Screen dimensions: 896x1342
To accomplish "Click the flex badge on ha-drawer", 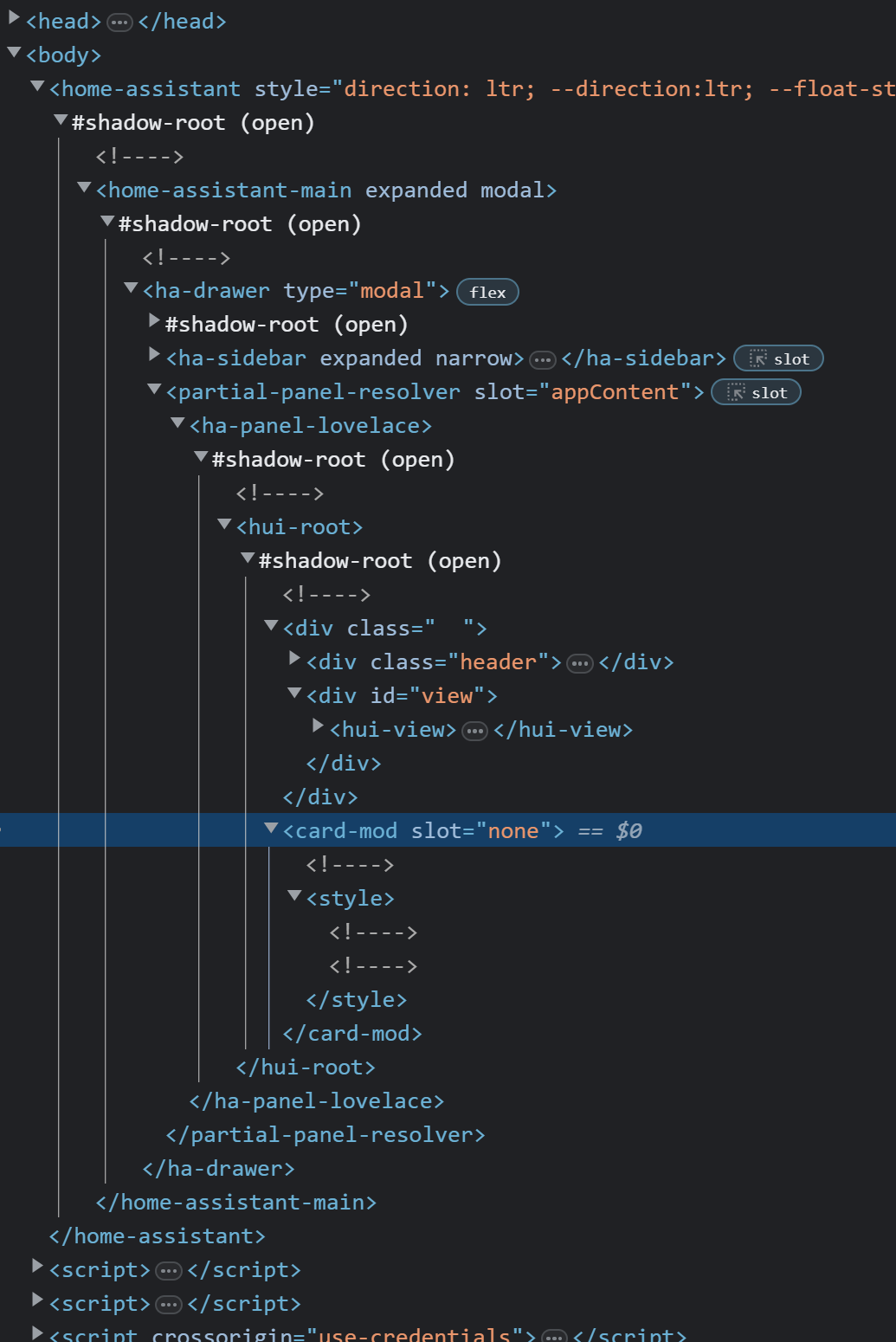I will [x=487, y=293].
